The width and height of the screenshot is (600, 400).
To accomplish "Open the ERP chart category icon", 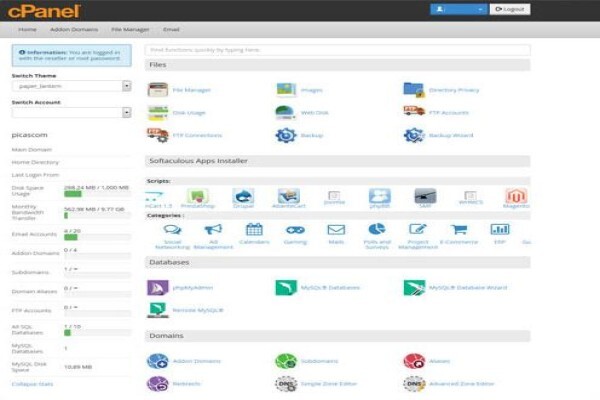I will pyautogui.click(x=500, y=229).
